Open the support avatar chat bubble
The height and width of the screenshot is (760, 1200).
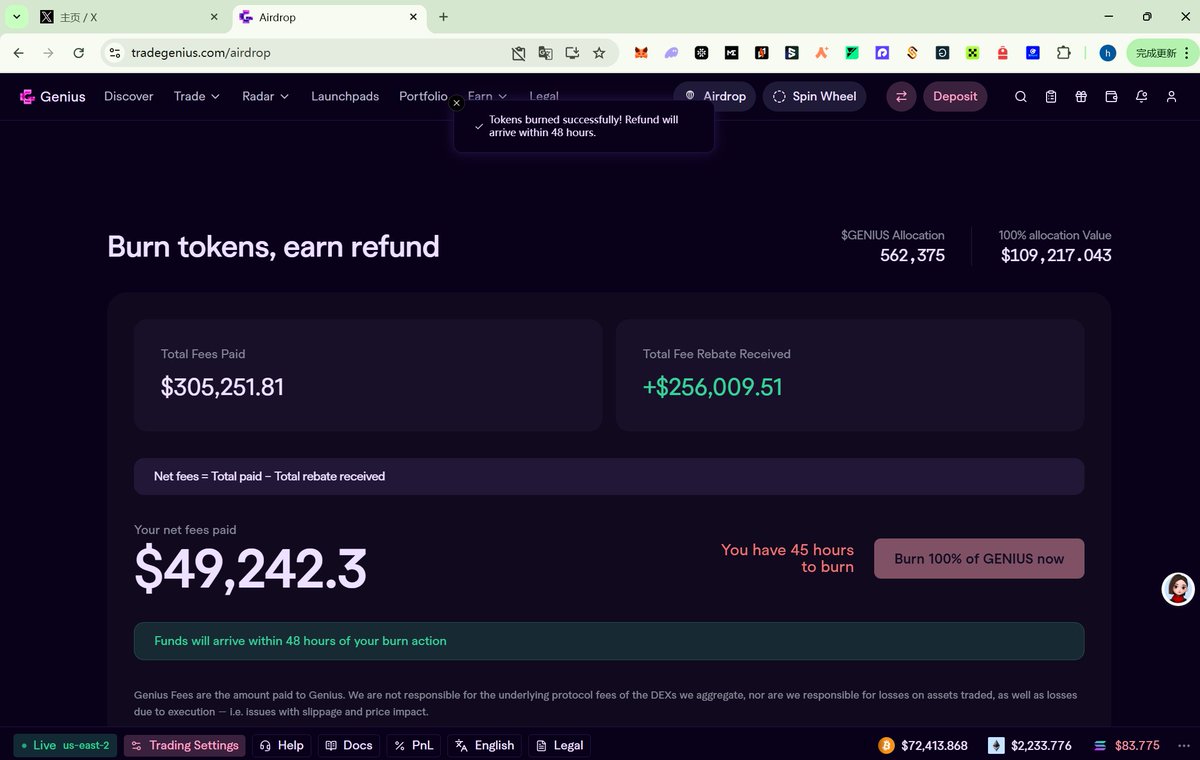coord(1178,589)
